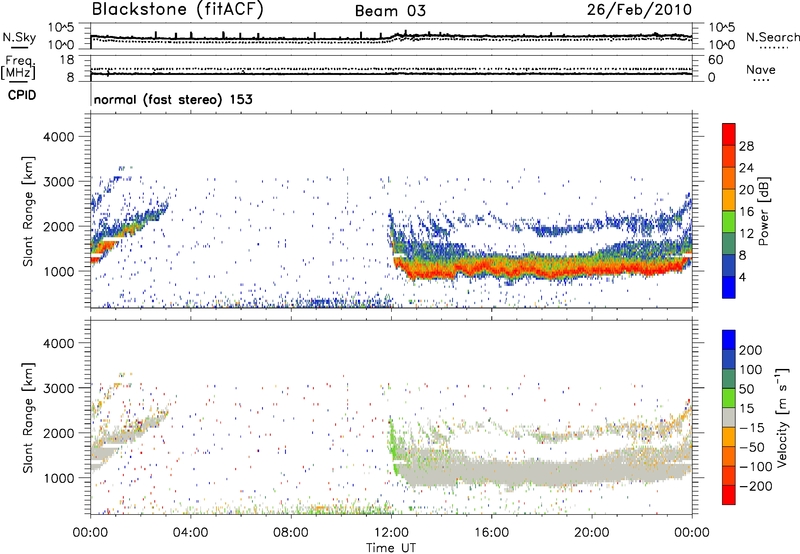Click "3000" on the power panel axis
The width and height of the screenshot is (800, 554).
click(58, 182)
